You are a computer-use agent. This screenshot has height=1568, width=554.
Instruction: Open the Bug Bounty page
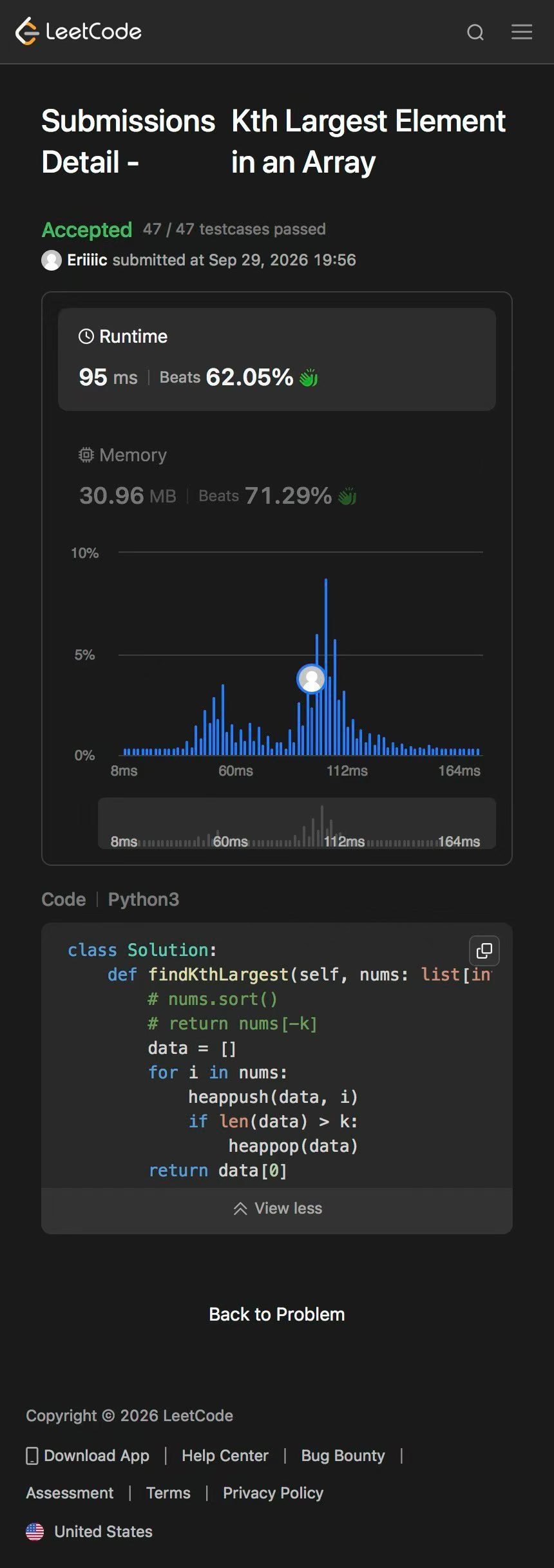pos(343,1455)
